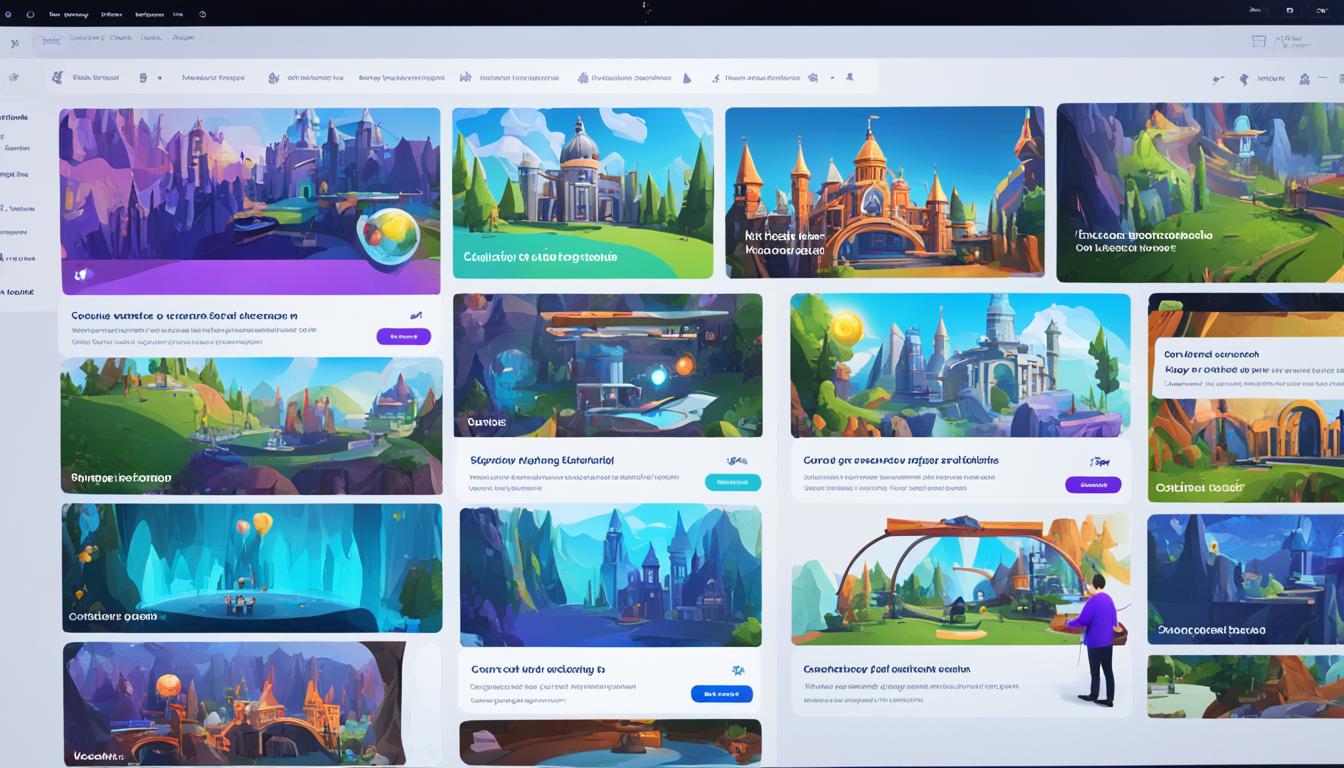Click the magic wand icon on the first template card

click(417, 314)
